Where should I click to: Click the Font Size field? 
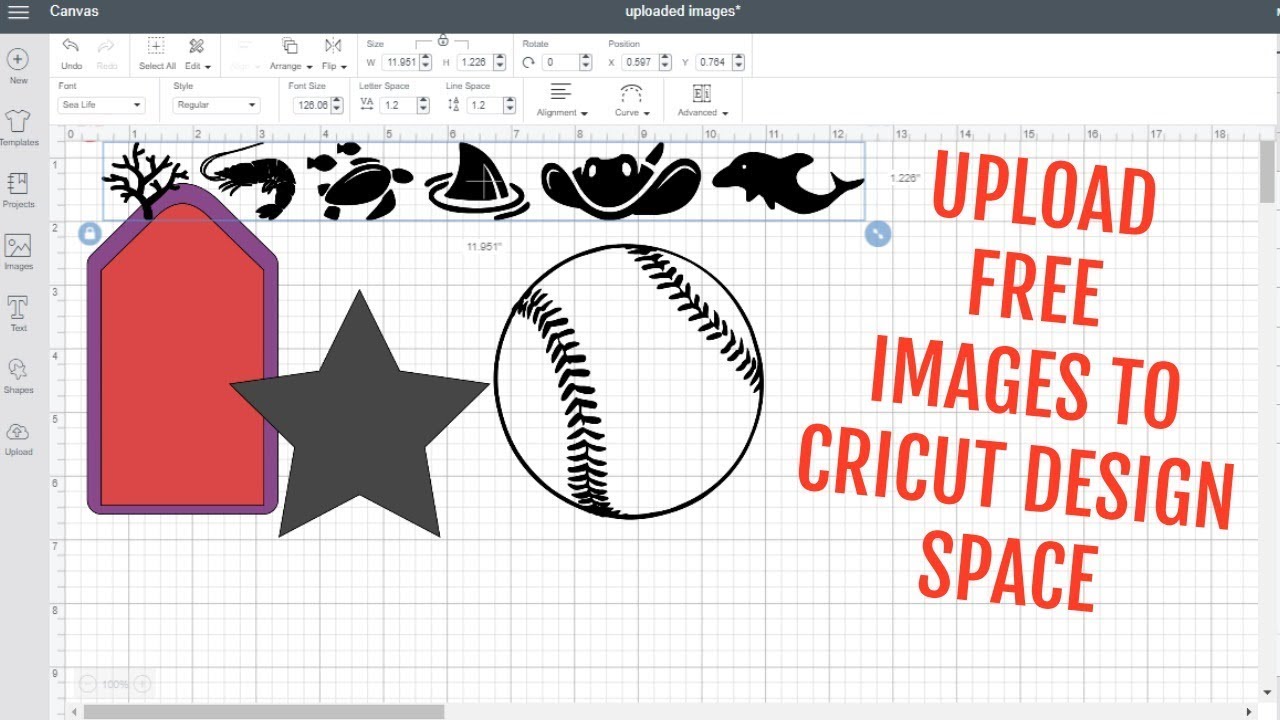(310, 105)
